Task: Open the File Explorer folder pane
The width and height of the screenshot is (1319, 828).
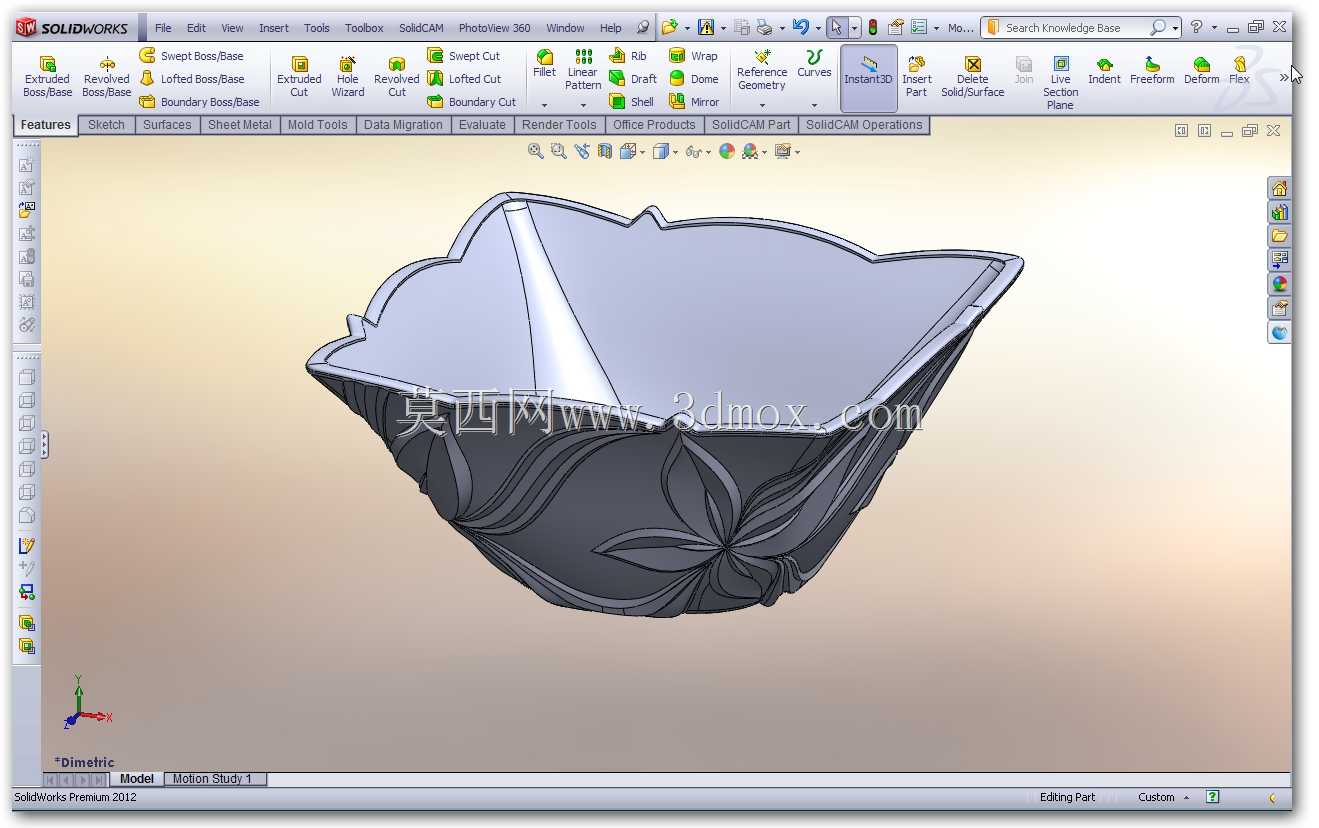Action: (x=1279, y=236)
